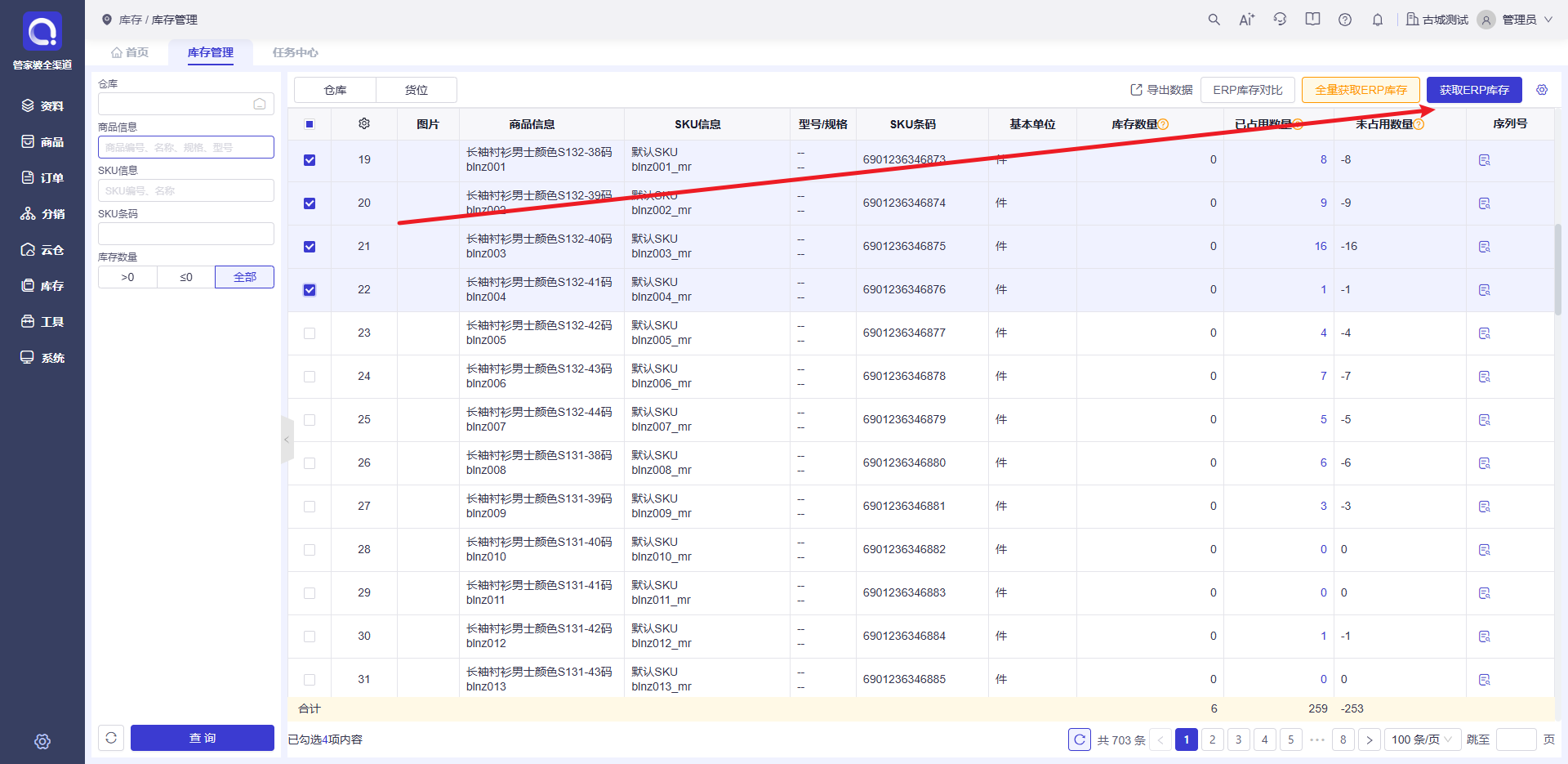Toggle the select-all checkbox in table header

coord(310,124)
